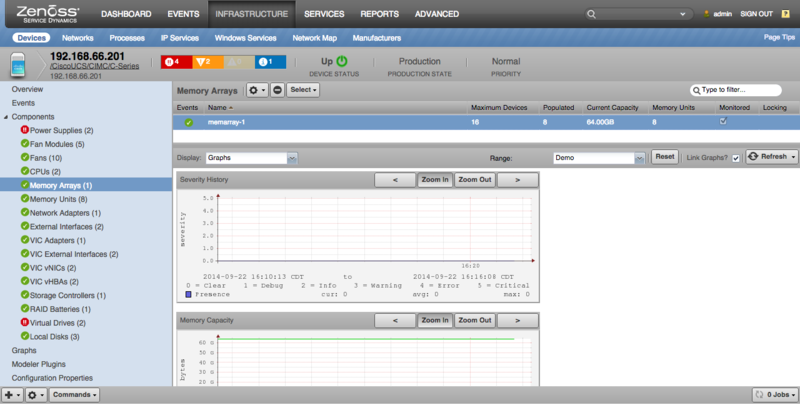Click the green Memory Capacity graph line
This screenshot has width=800, height=405.
pyautogui.click(x=366, y=339)
